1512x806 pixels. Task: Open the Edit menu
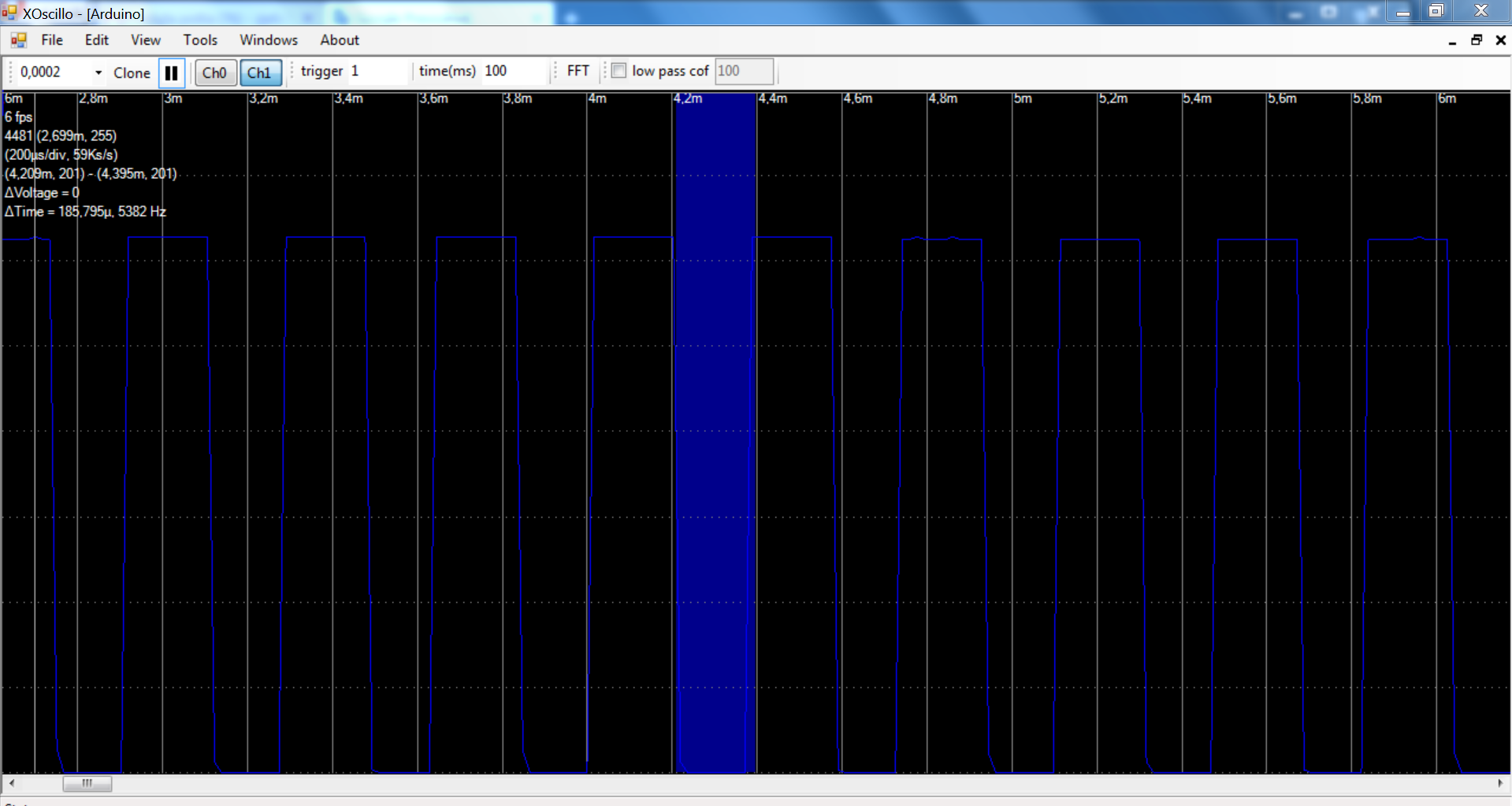coord(97,40)
